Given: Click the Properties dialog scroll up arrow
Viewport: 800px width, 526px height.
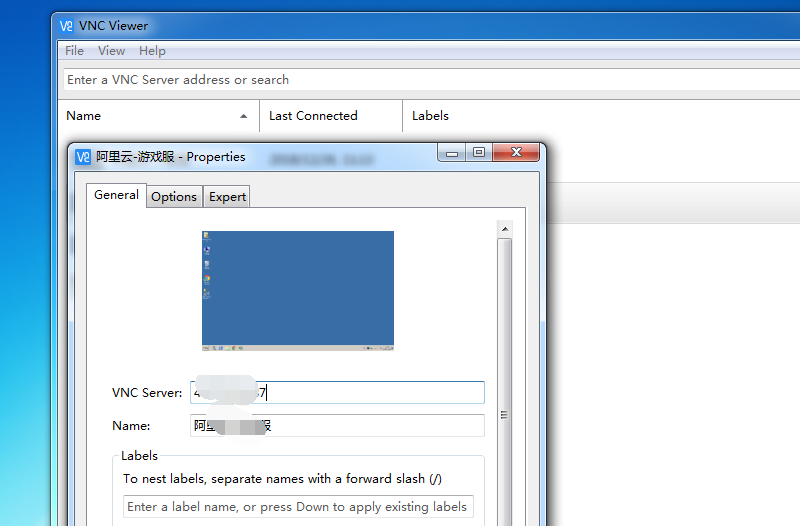Looking at the screenshot, I should coord(505,229).
